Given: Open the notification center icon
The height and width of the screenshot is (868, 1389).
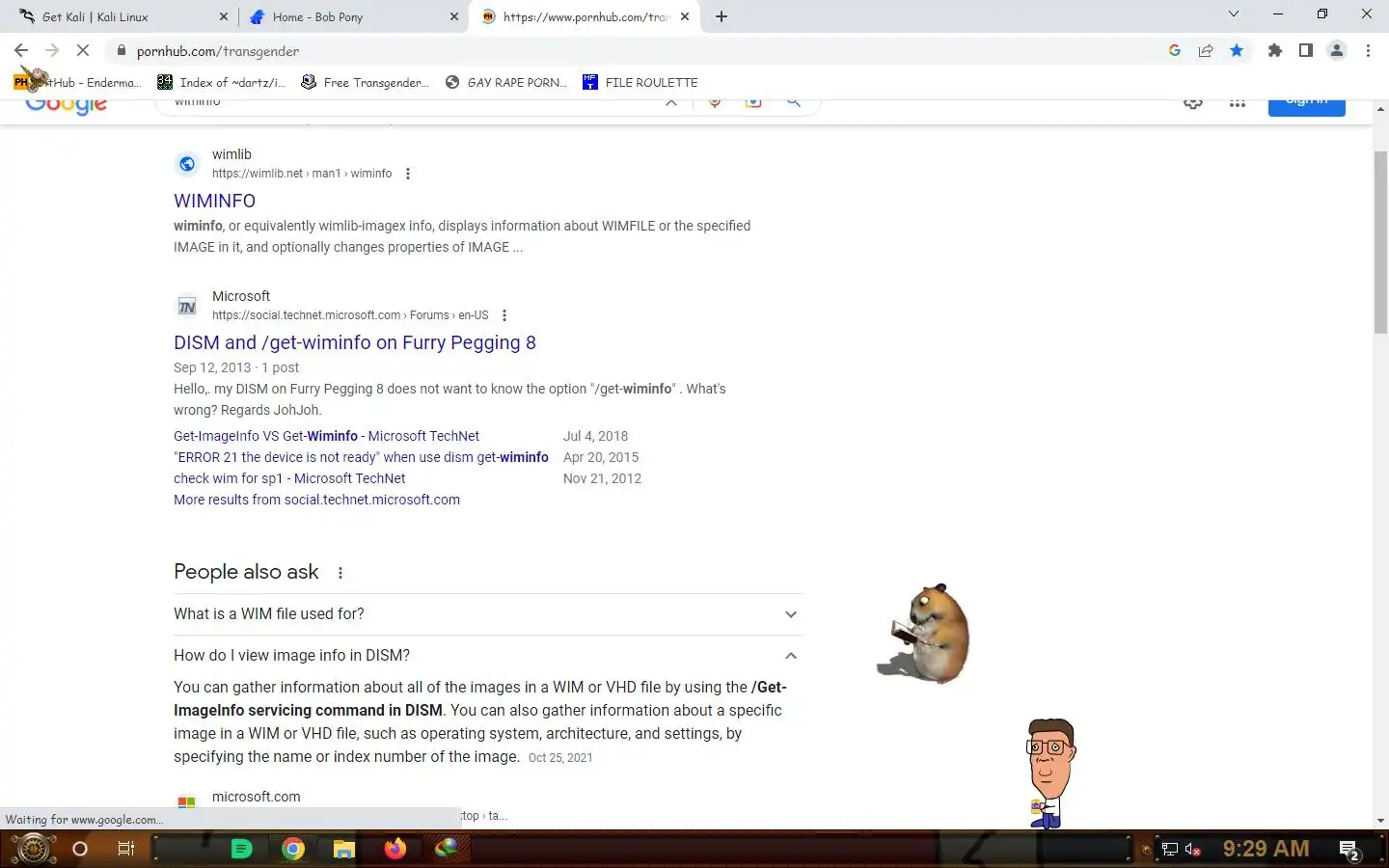Looking at the screenshot, I should click(x=1349, y=850).
